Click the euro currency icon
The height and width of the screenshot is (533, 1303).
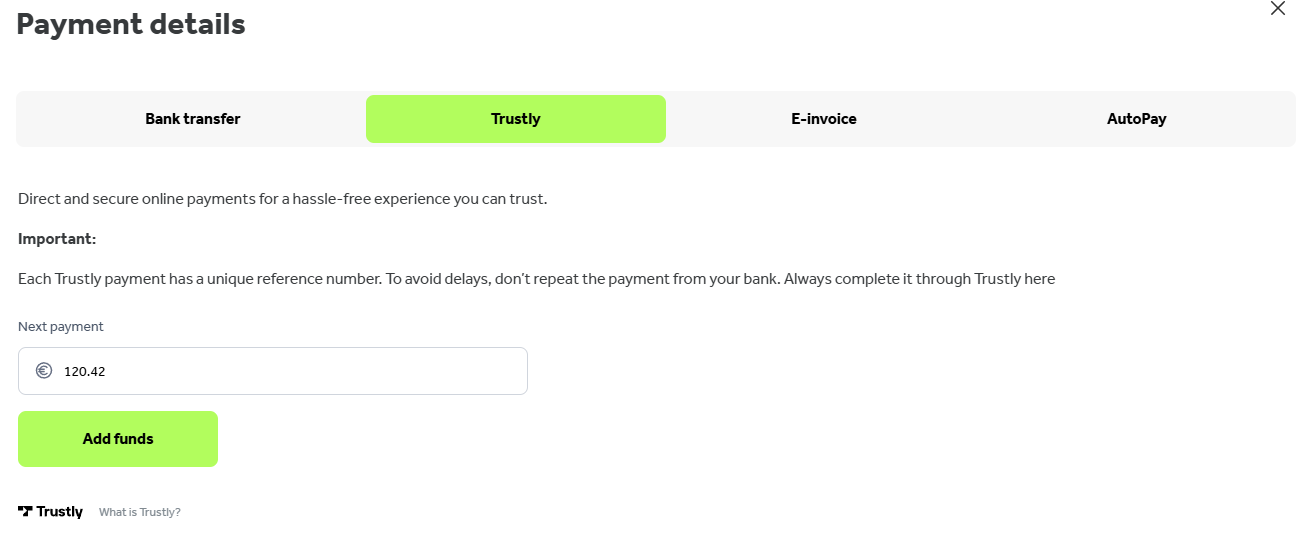click(x=44, y=371)
